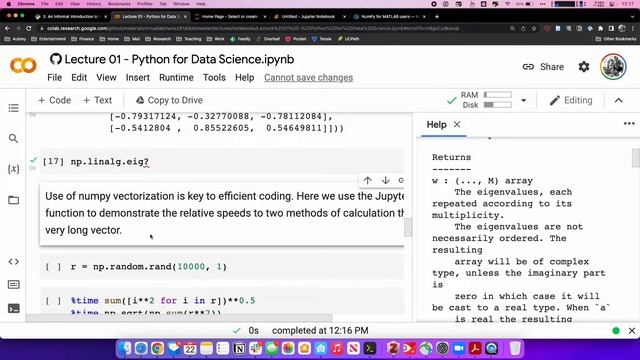Click the RAM usage bar
This screenshot has height=360, width=640.
pos(498,95)
